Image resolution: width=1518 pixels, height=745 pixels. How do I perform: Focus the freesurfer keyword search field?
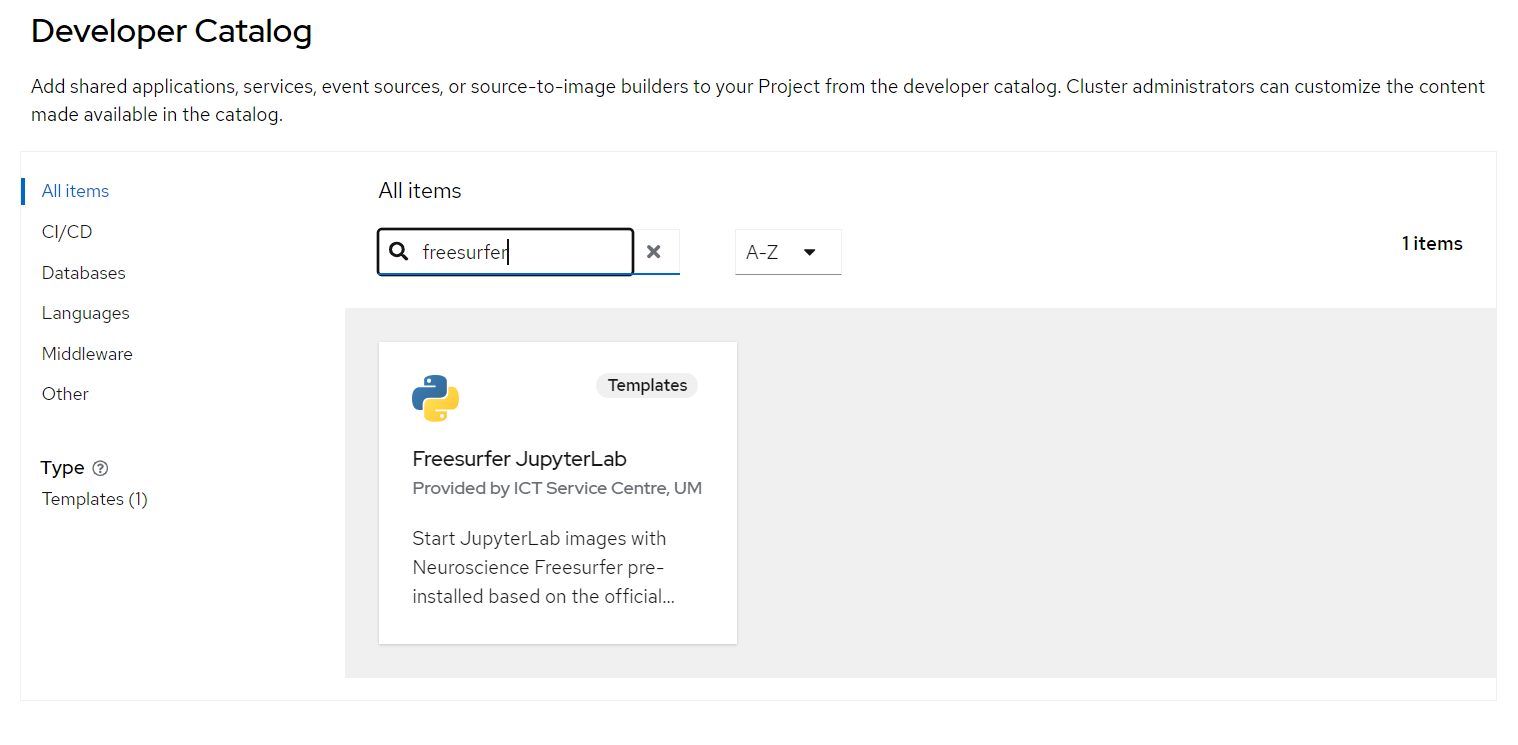tap(506, 252)
